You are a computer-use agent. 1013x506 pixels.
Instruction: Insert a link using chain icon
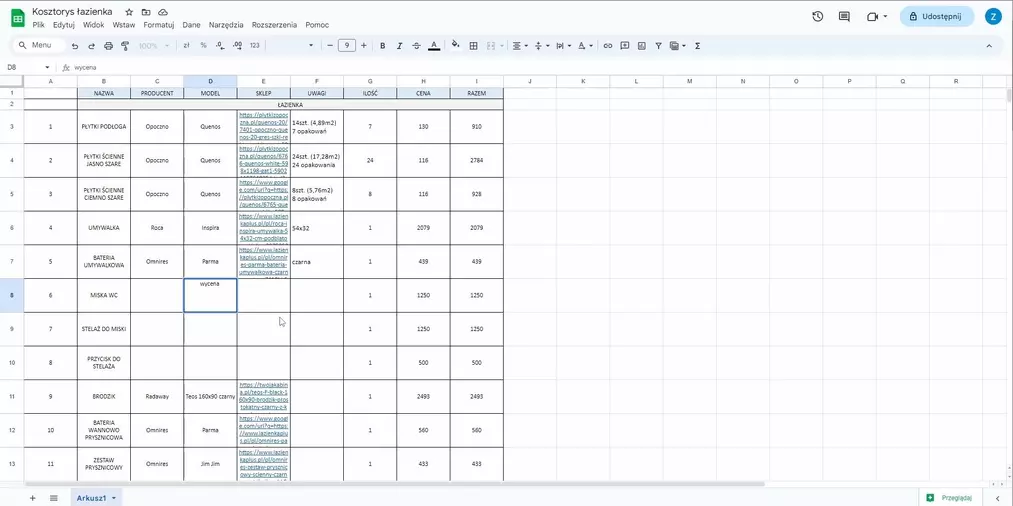tap(608, 46)
